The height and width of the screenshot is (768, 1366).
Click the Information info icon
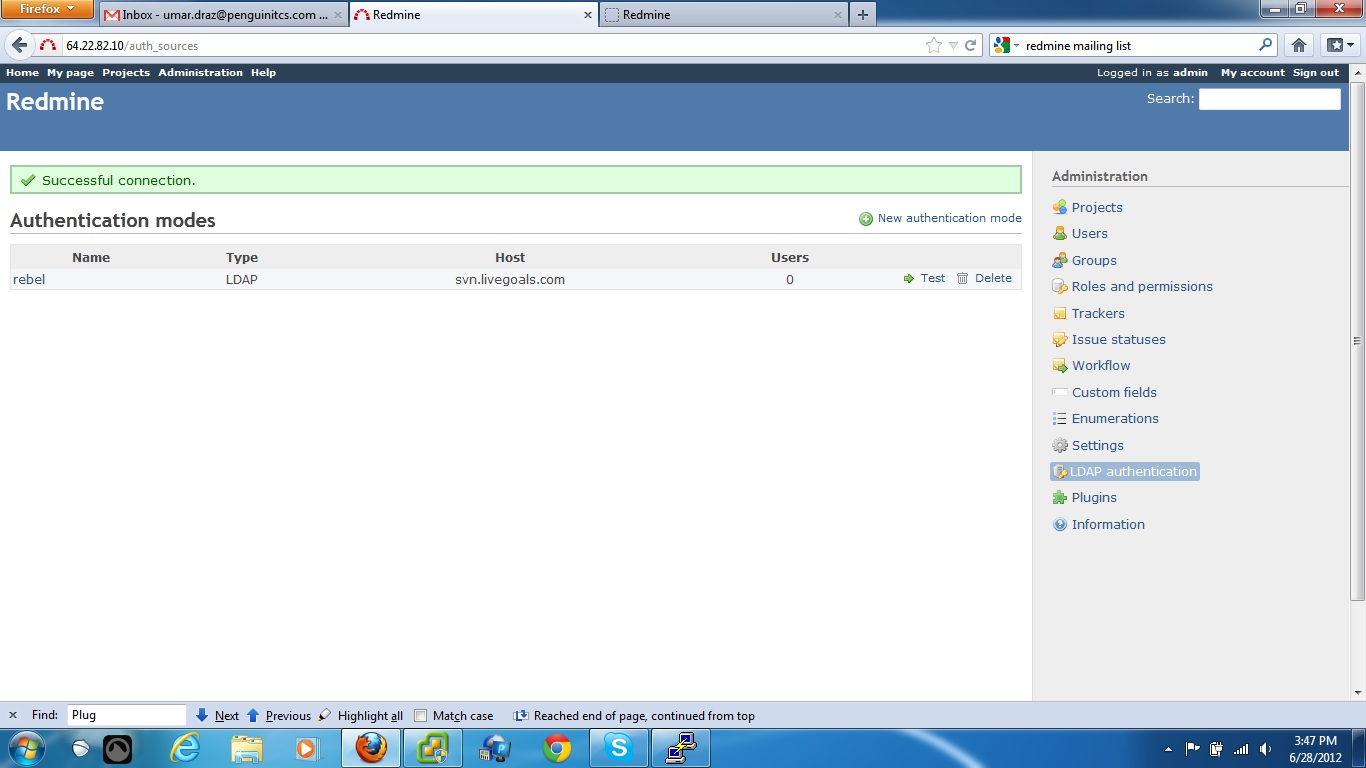point(1059,524)
